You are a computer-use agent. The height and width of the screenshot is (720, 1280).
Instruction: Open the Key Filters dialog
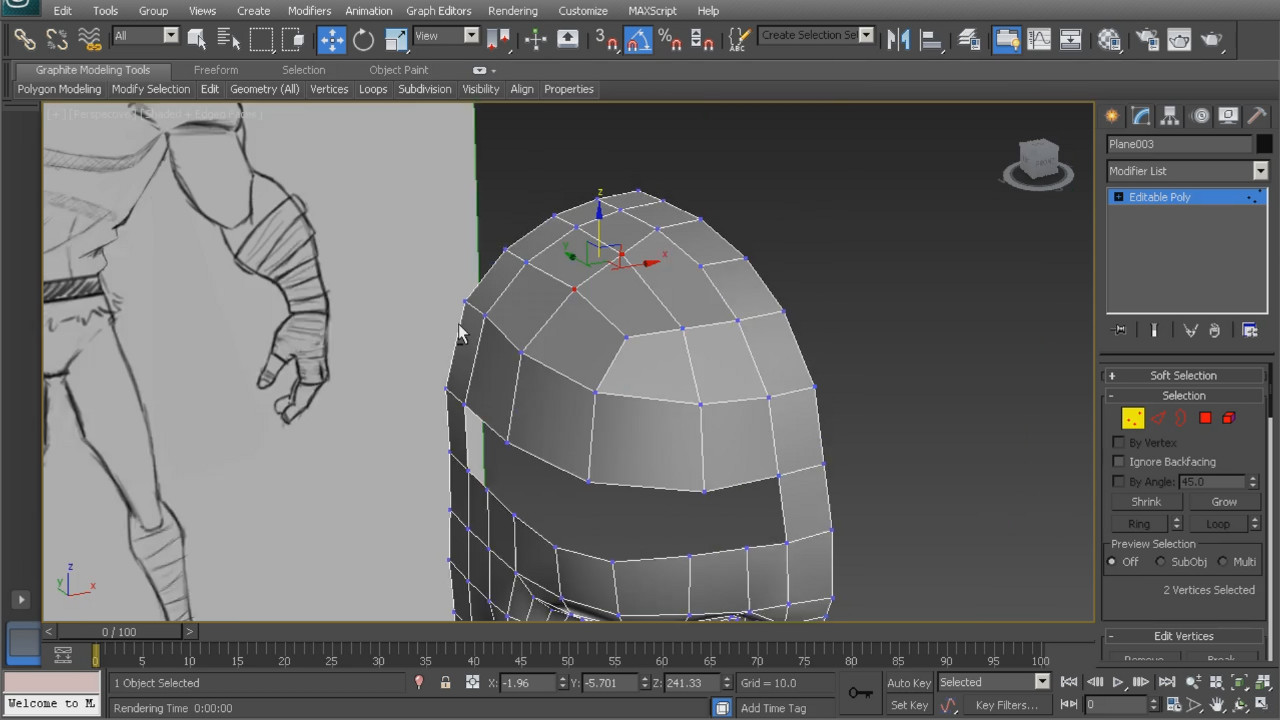pyautogui.click(x=1006, y=705)
